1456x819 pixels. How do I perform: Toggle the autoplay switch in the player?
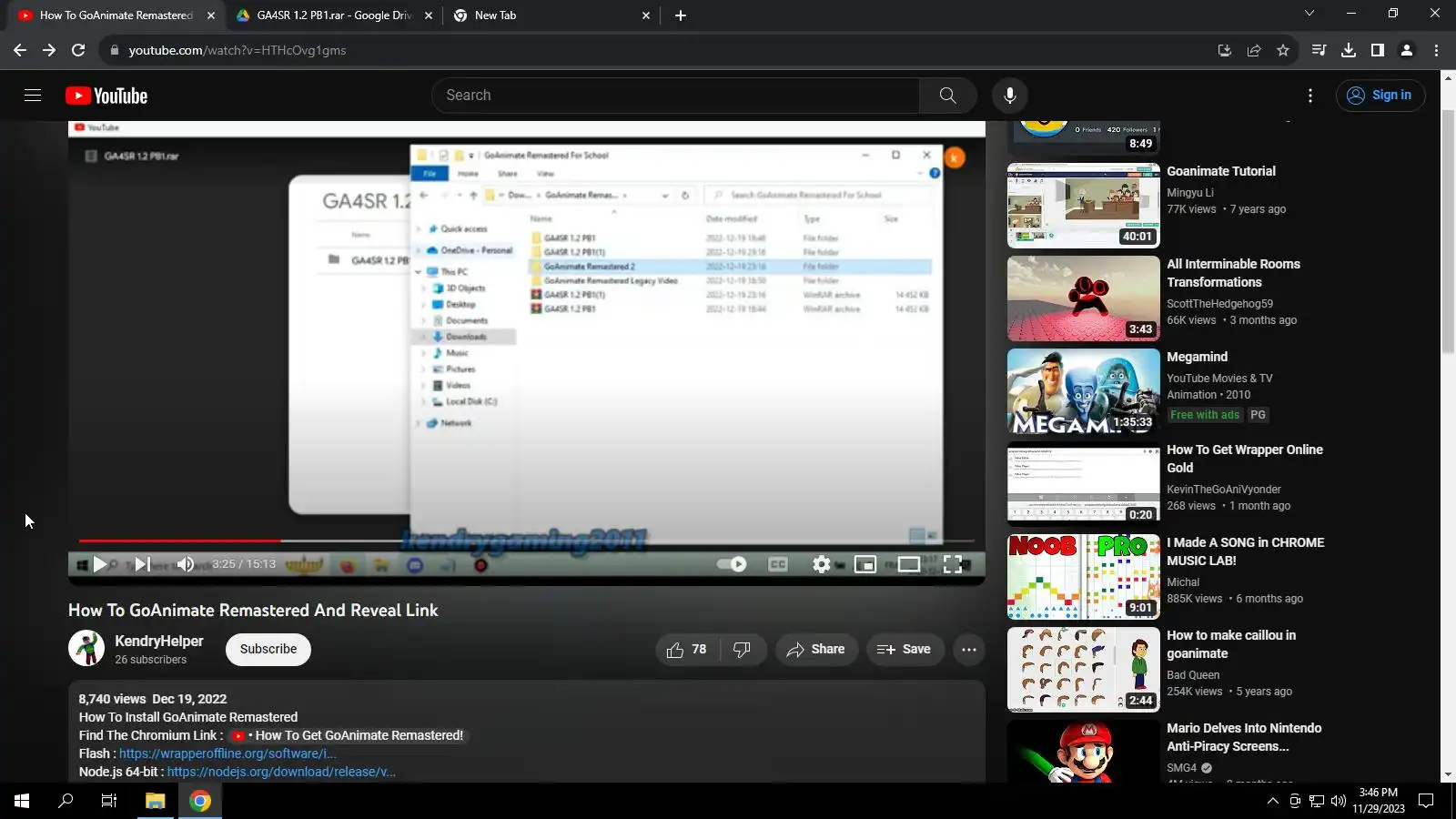(x=732, y=564)
